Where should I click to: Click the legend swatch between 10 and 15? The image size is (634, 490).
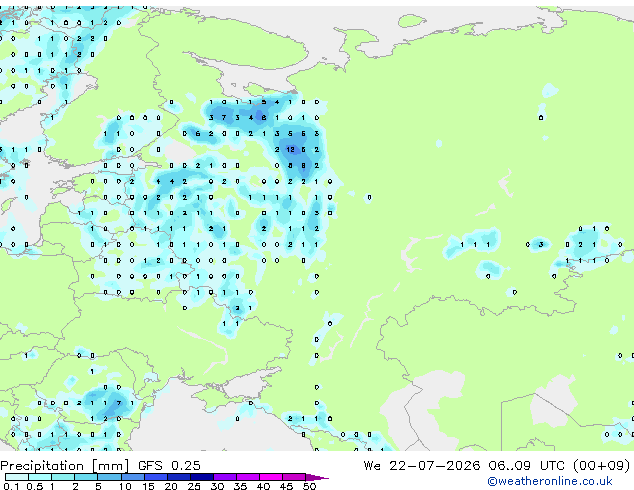pyautogui.click(x=132, y=477)
